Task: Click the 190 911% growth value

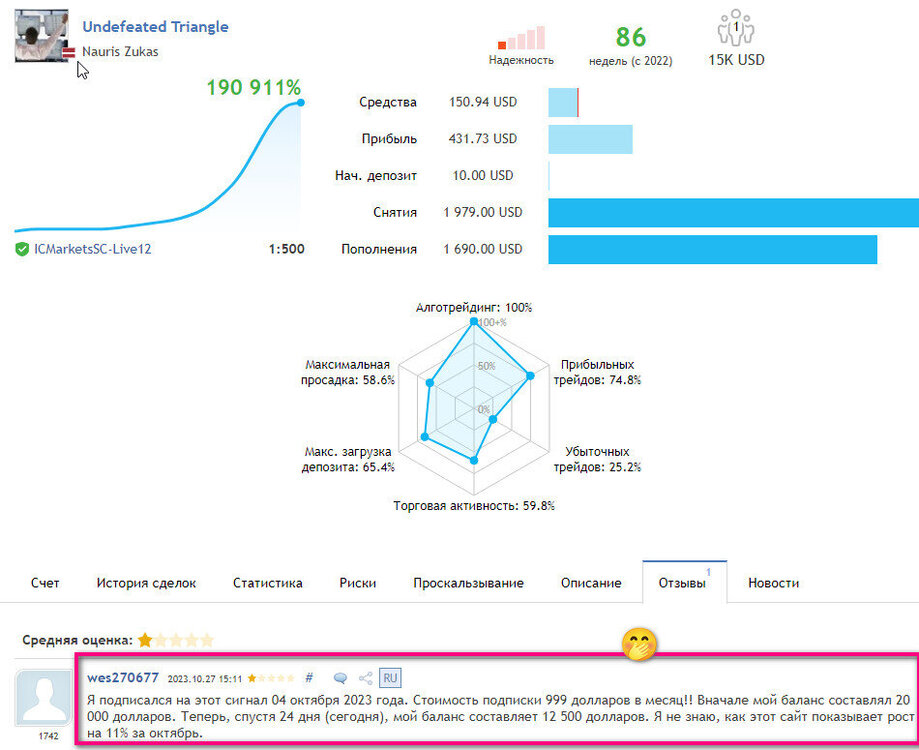Action: (254, 87)
